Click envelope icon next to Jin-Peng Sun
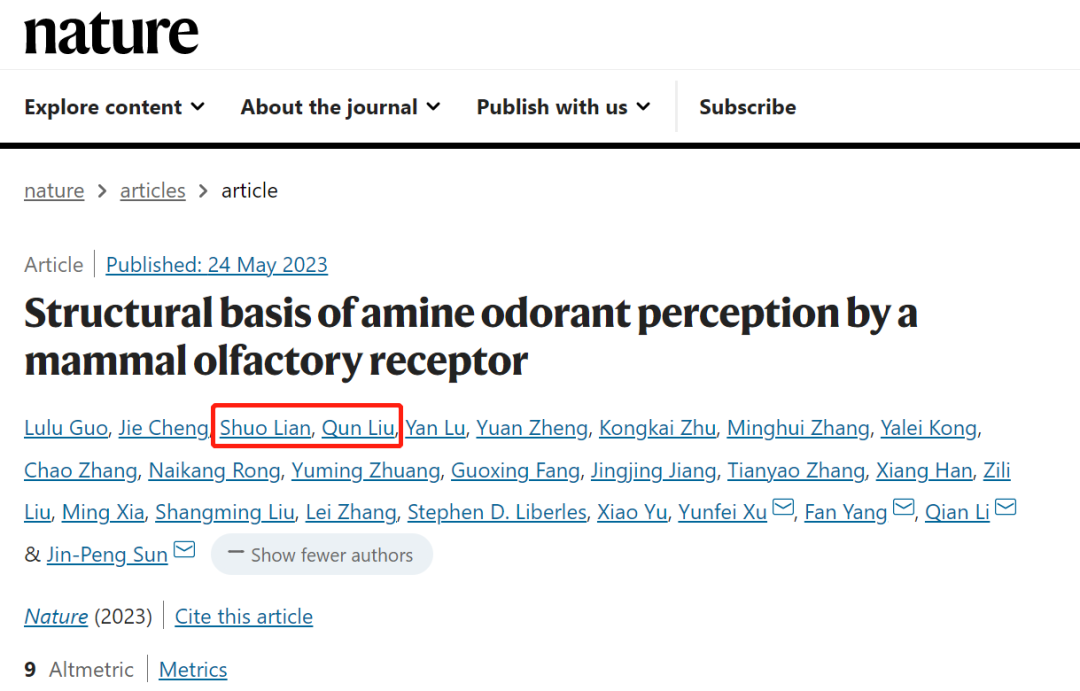This screenshot has height=691, width=1080. pos(184,550)
